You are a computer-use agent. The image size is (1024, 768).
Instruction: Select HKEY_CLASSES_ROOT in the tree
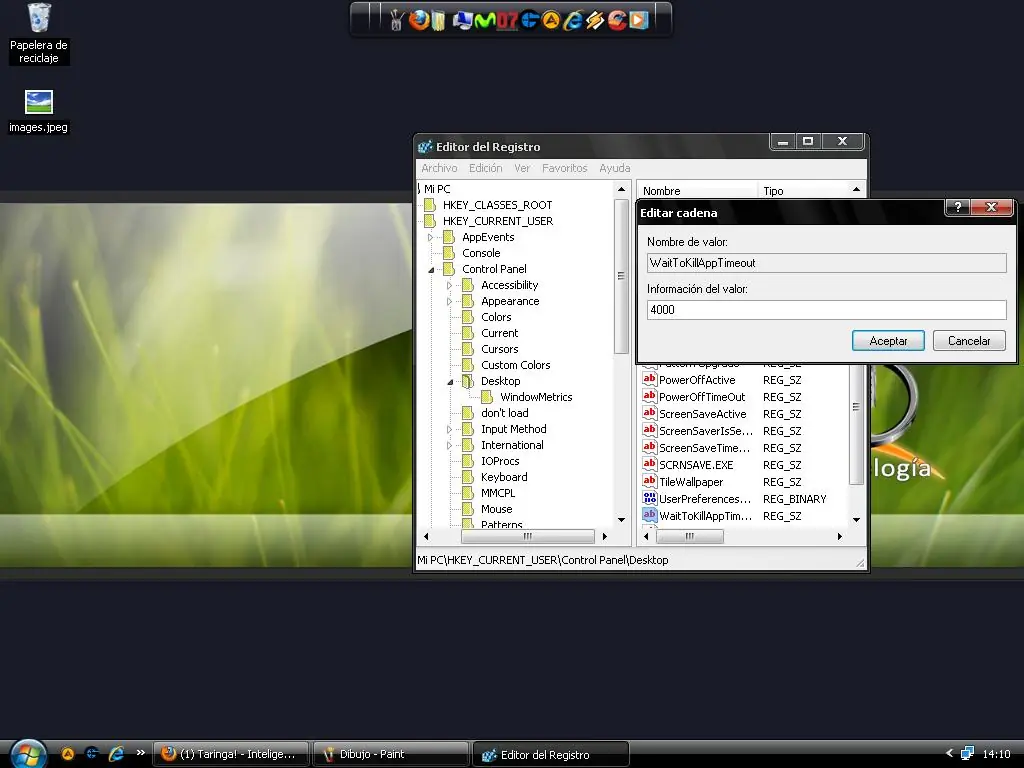pos(497,205)
